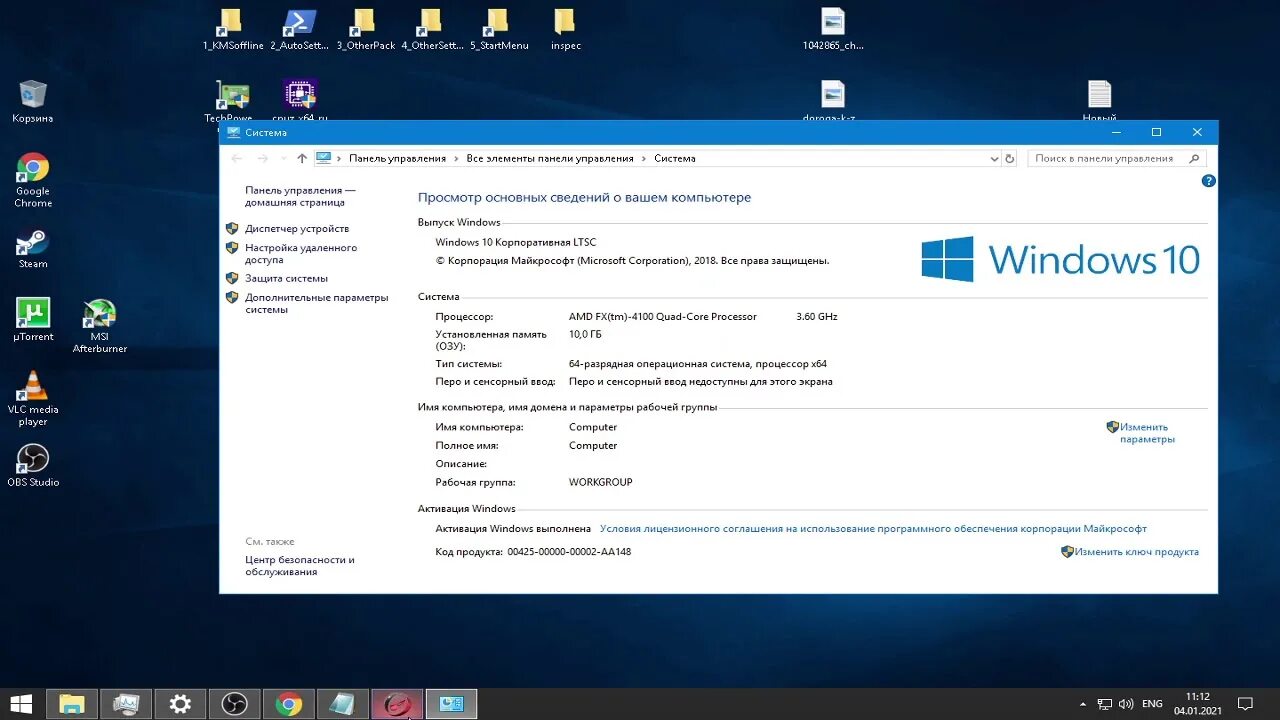The height and width of the screenshot is (720, 1280).
Task: Select the 1_KMSoffline folder icon
Action: (232, 29)
